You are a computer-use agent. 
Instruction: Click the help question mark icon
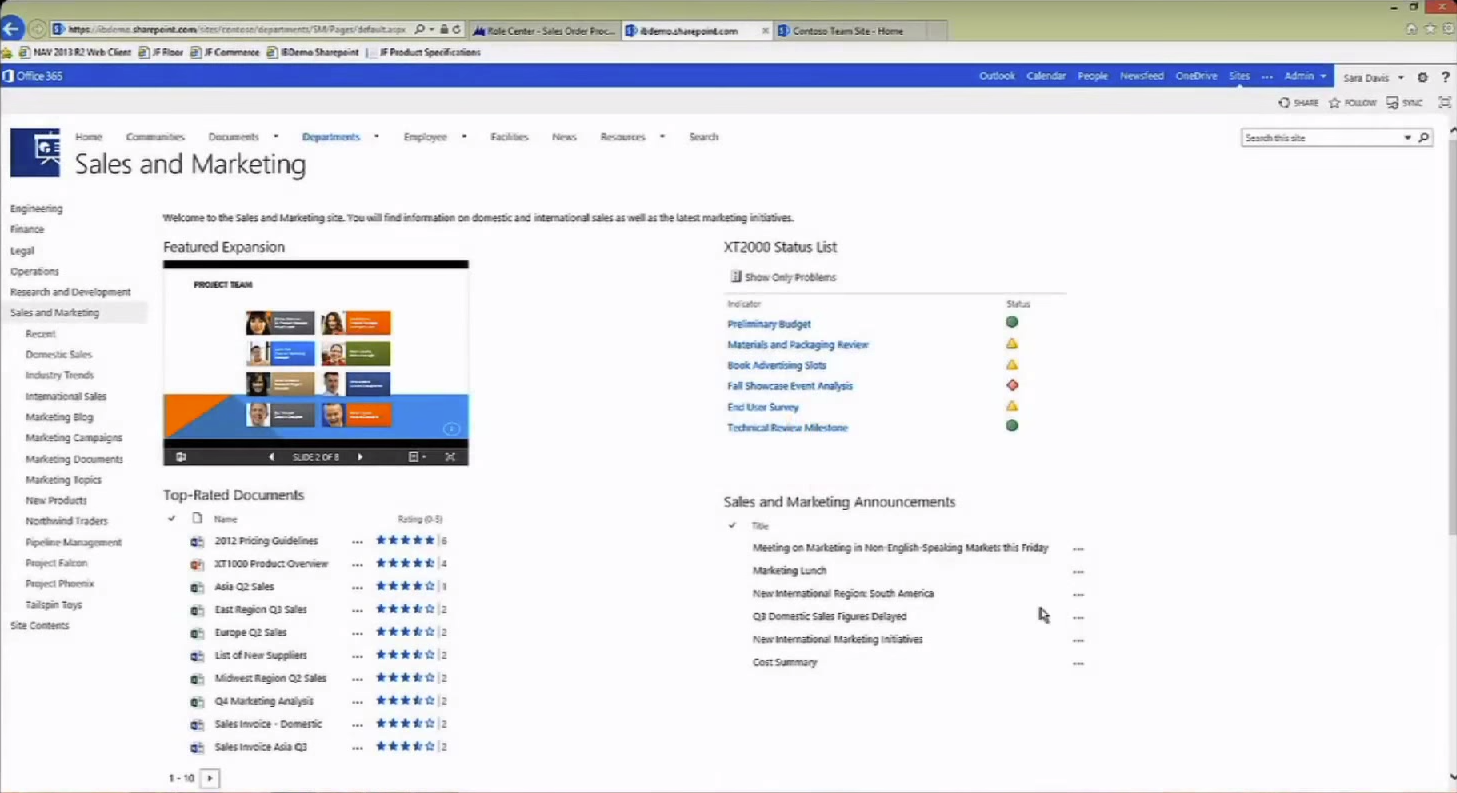1445,77
